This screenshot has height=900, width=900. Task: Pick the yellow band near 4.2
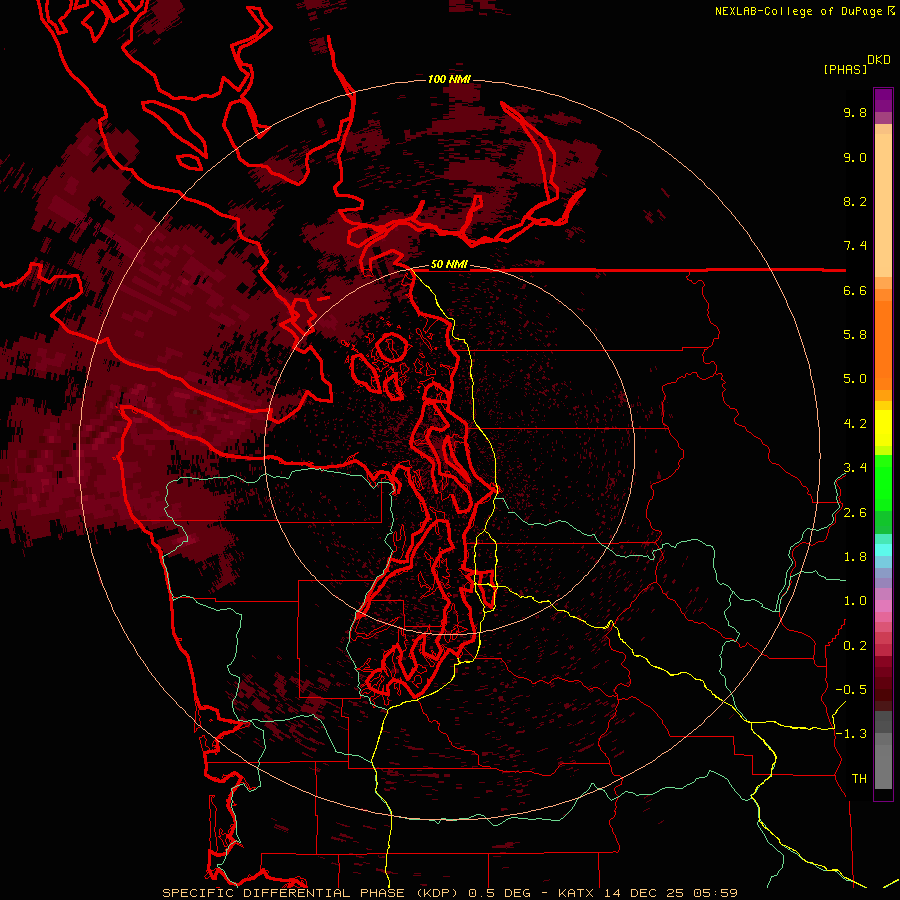click(x=883, y=428)
